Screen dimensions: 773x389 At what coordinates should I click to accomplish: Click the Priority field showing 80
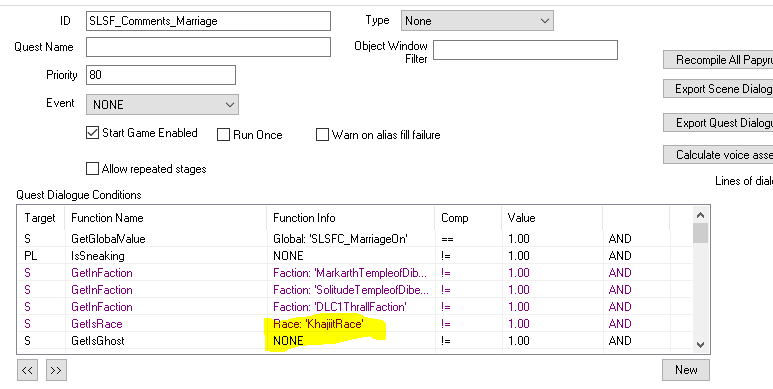tap(161, 75)
